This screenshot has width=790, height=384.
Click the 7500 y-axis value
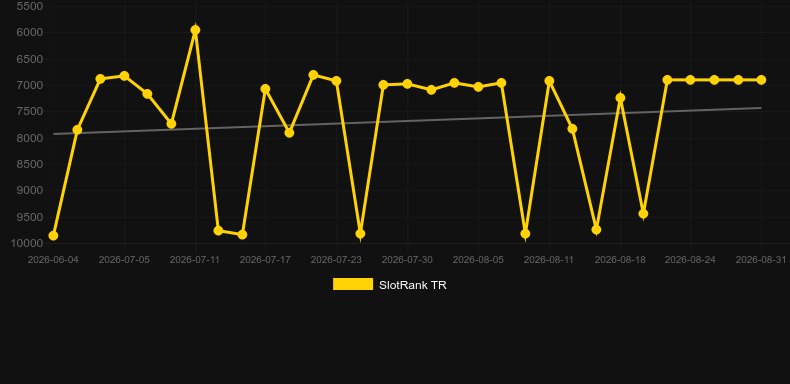30,112
